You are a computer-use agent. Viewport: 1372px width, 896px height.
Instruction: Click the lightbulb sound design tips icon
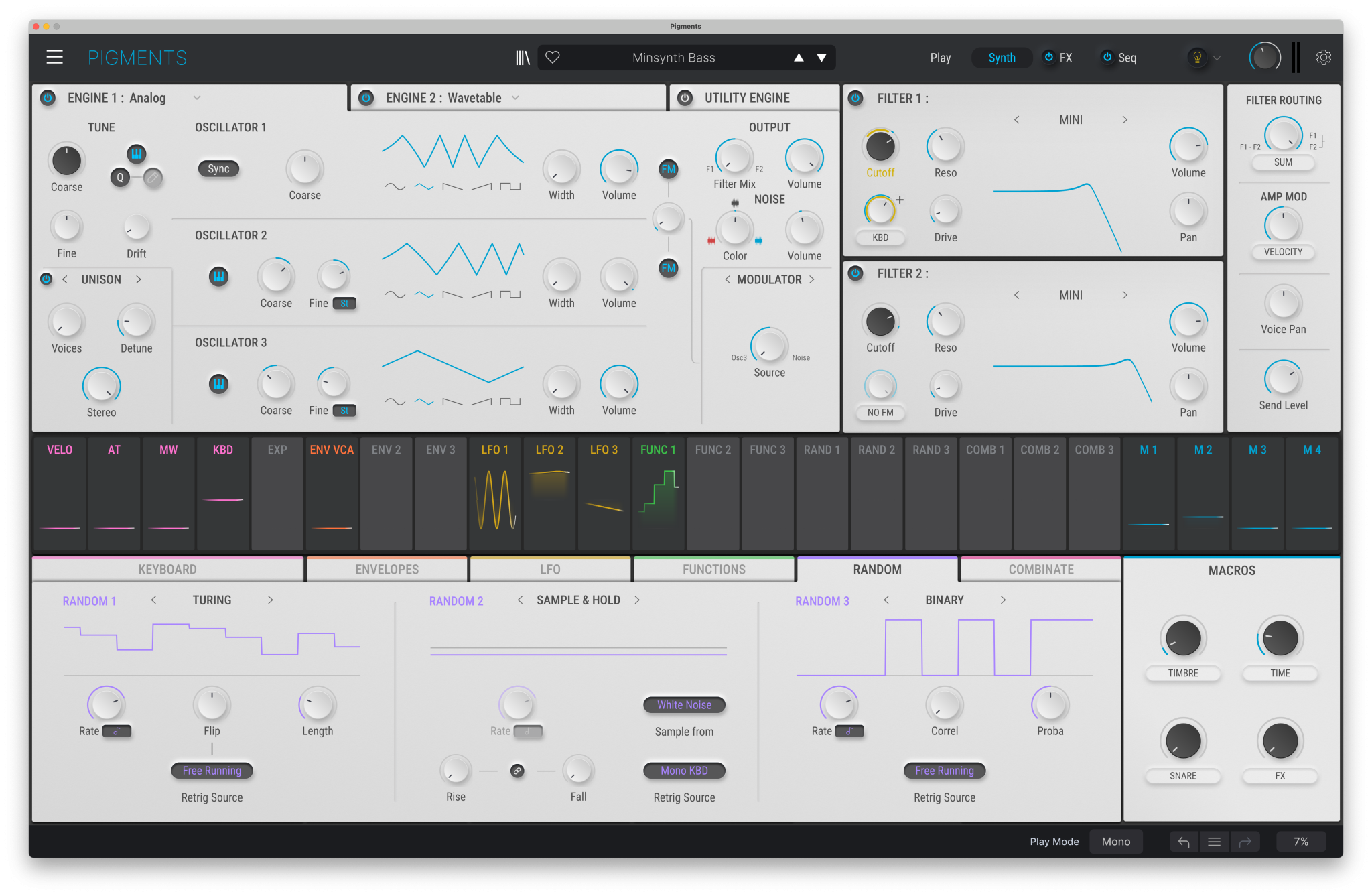click(1197, 58)
